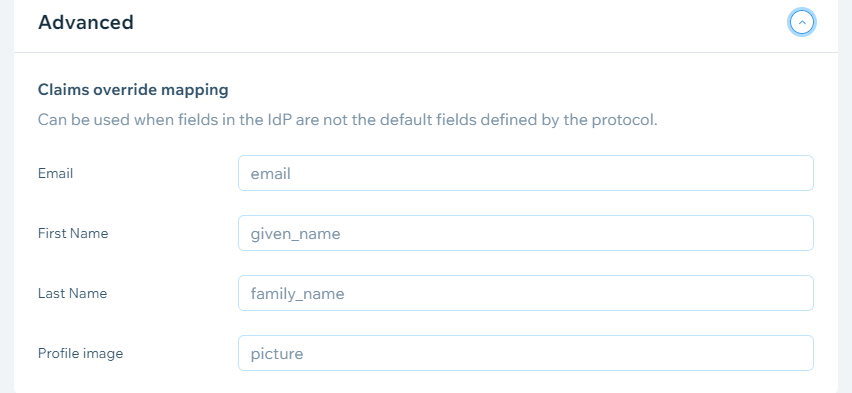
Task: Click the 'given_name' placeholder text
Action: (295, 234)
